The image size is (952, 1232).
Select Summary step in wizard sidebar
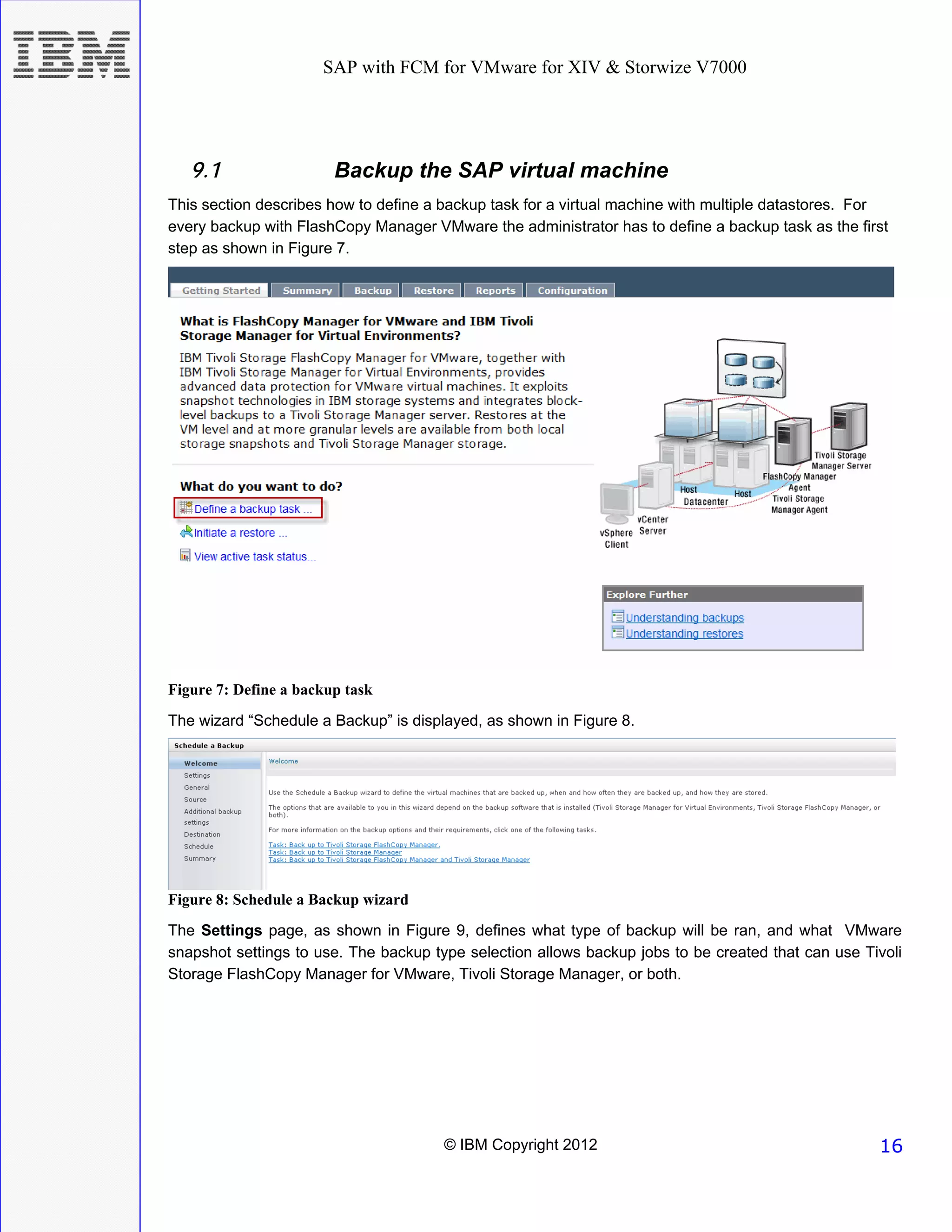pos(199,858)
